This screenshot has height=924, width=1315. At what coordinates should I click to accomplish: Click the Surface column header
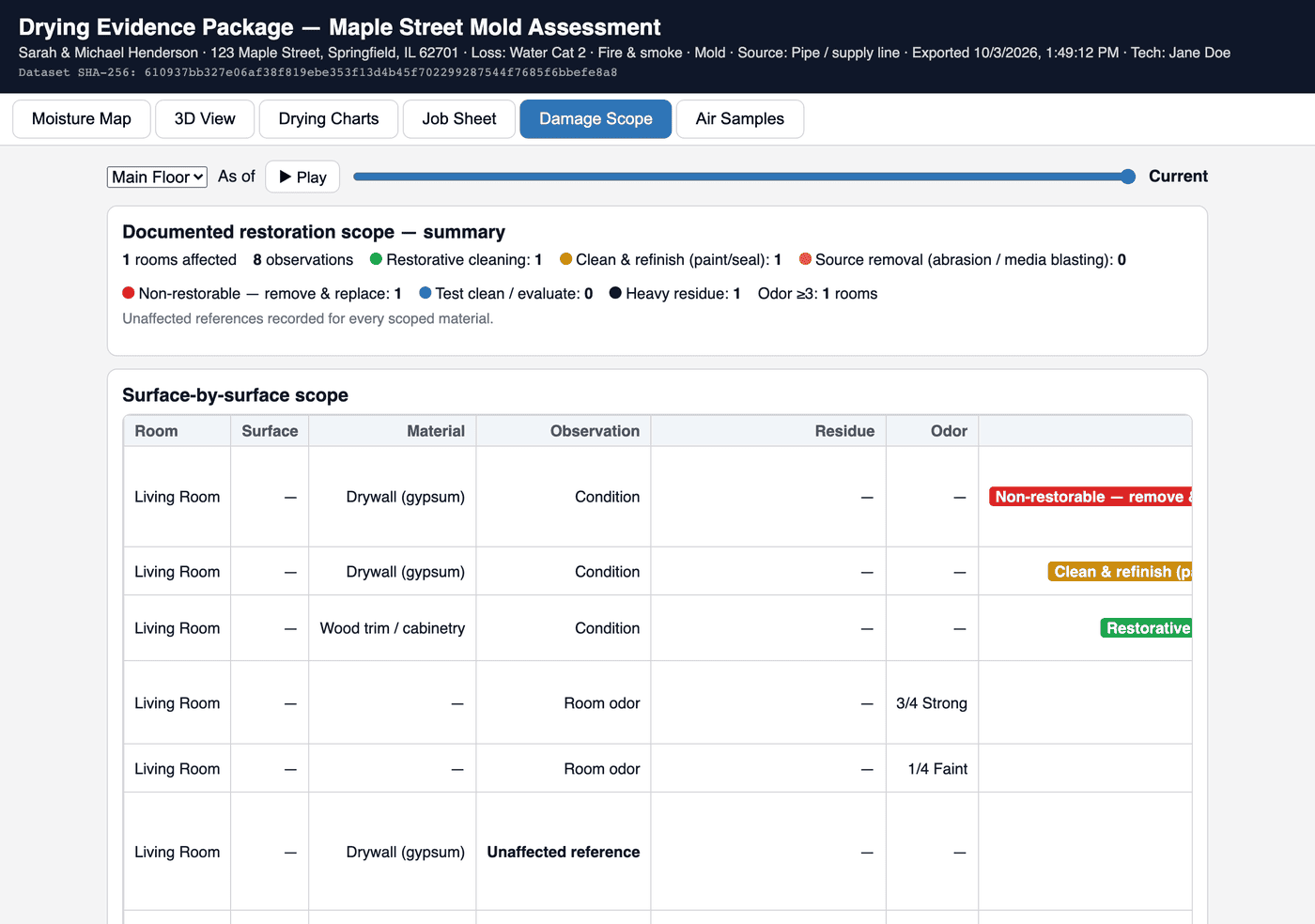point(270,431)
